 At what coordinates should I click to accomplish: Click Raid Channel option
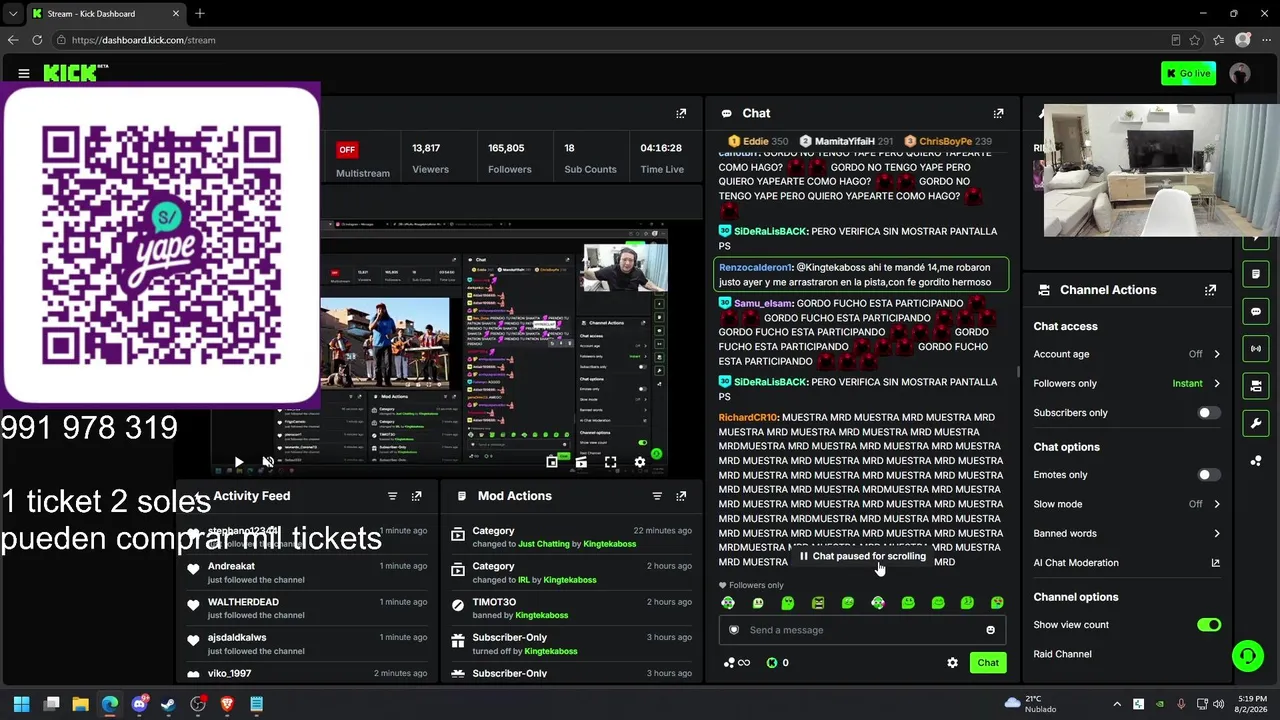click(1062, 654)
